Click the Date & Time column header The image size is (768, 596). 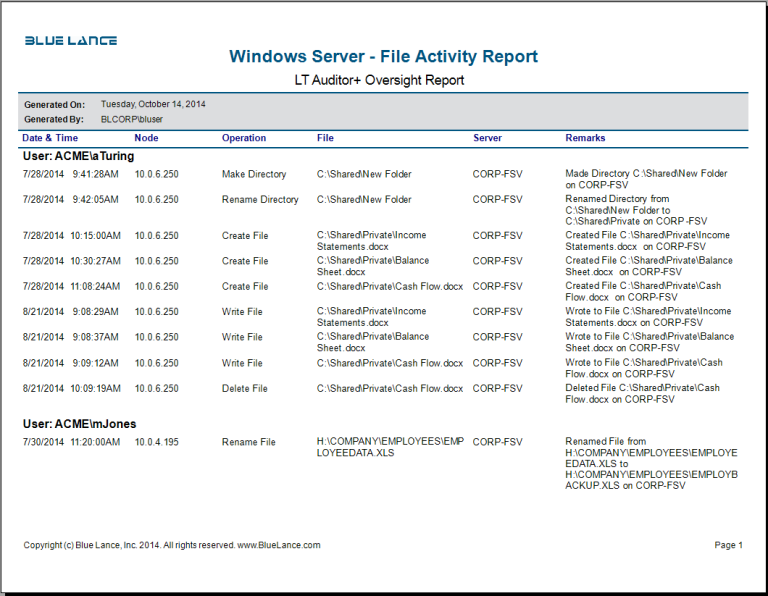click(x=50, y=138)
